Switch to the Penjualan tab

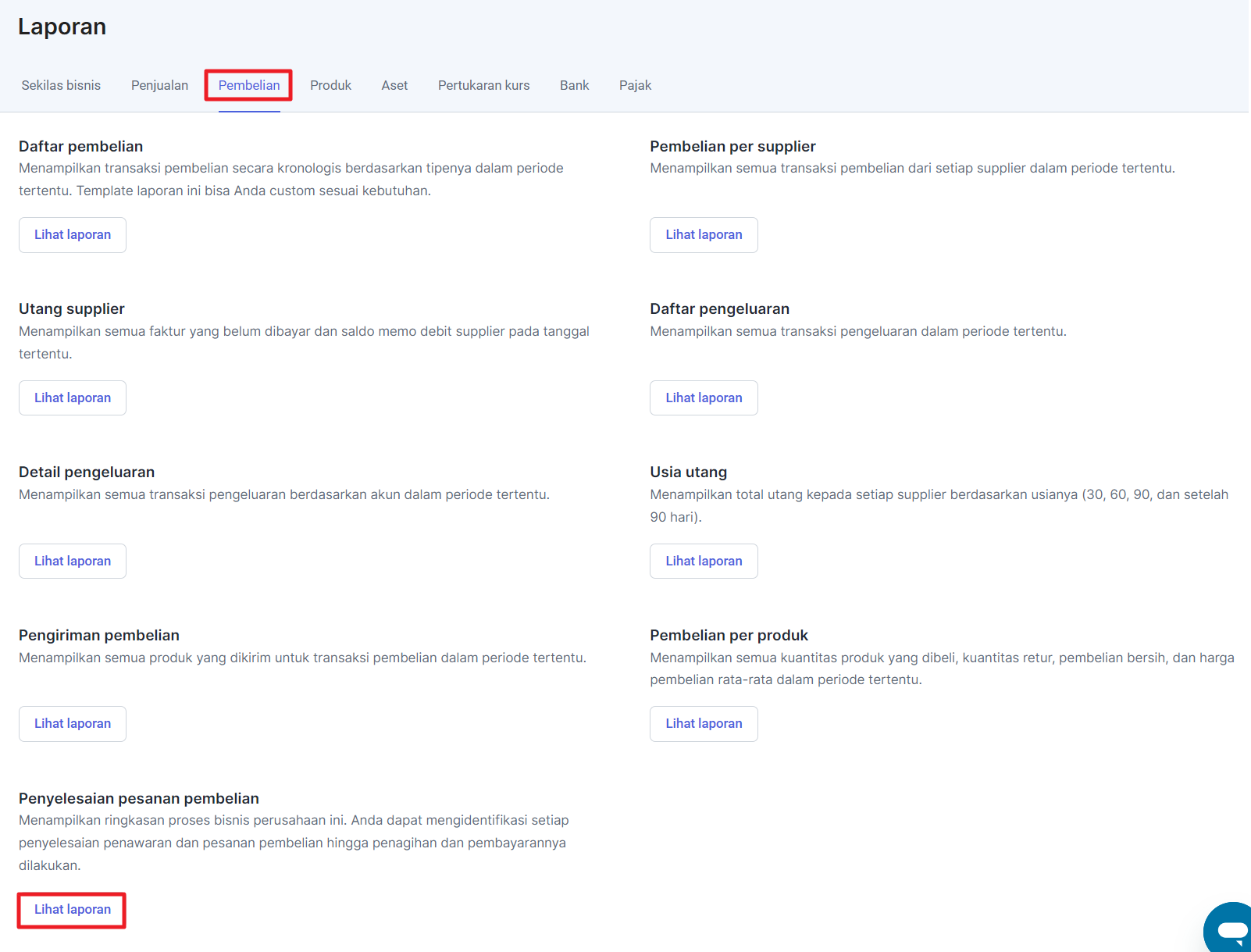tap(159, 85)
